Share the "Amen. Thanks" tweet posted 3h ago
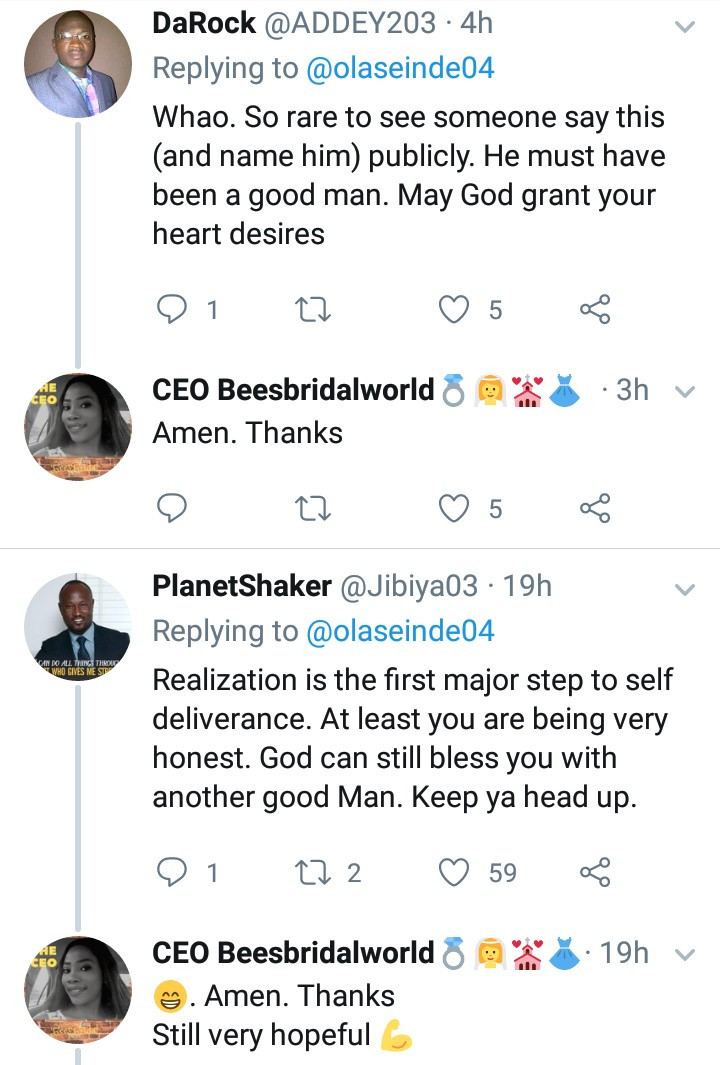The height and width of the screenshot is (1065, 720). click(x=595, y=509)
